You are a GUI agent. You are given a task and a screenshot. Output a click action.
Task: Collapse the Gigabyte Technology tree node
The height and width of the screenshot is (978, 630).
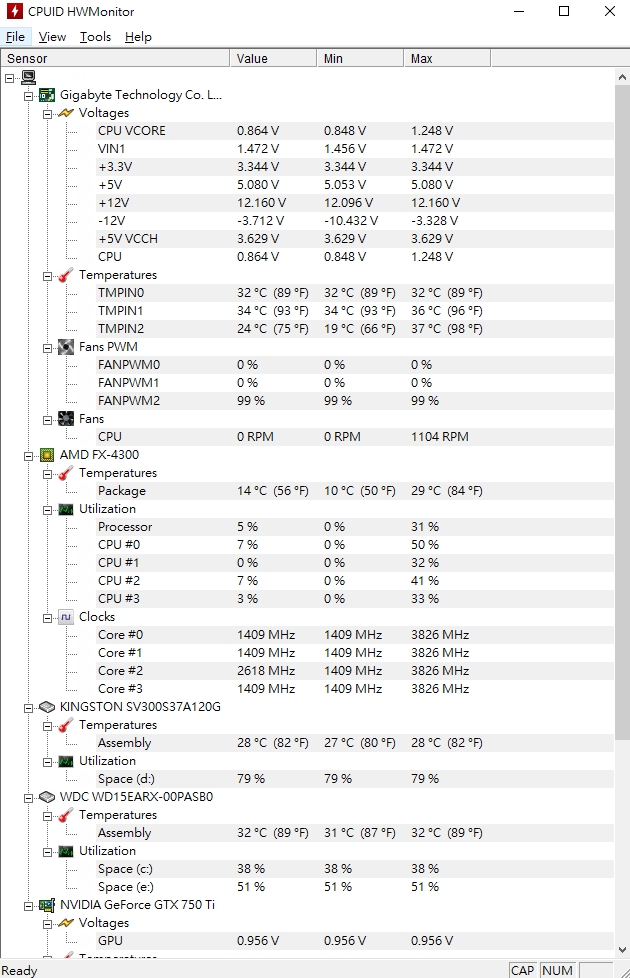click(28, 95)
